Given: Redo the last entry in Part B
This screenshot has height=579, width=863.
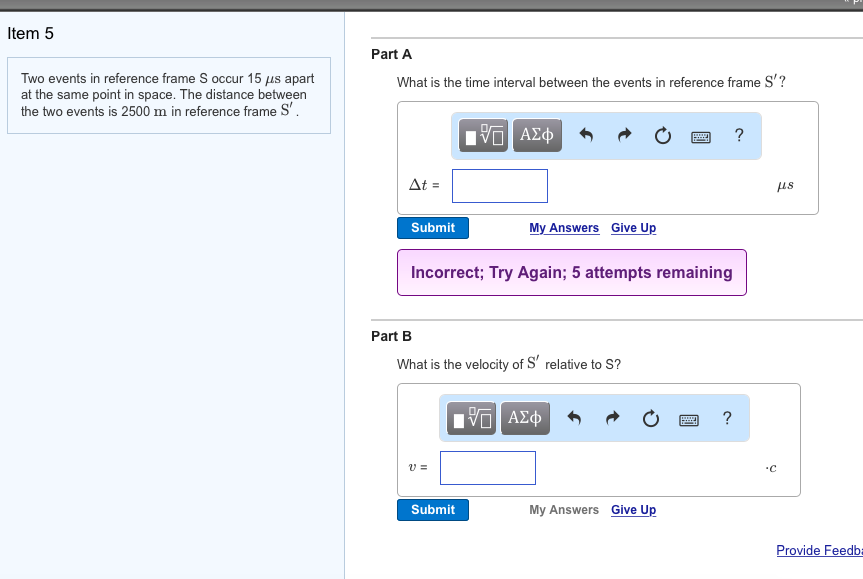Looking at the screenshot, I should (611, 418).
